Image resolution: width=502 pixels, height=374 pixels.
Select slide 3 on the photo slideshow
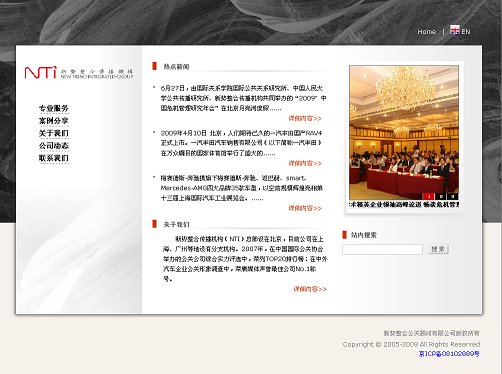453,197
